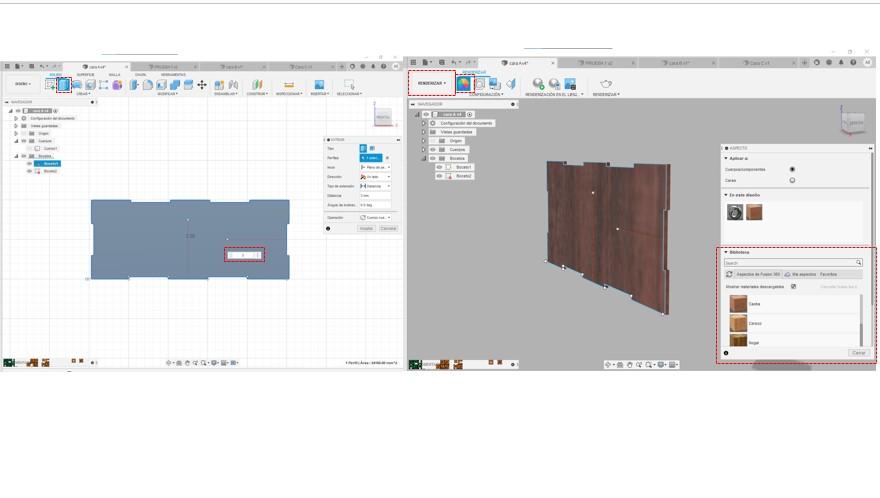
Task: Select the Fillet tool icon
Action: (x=148, y=85)
